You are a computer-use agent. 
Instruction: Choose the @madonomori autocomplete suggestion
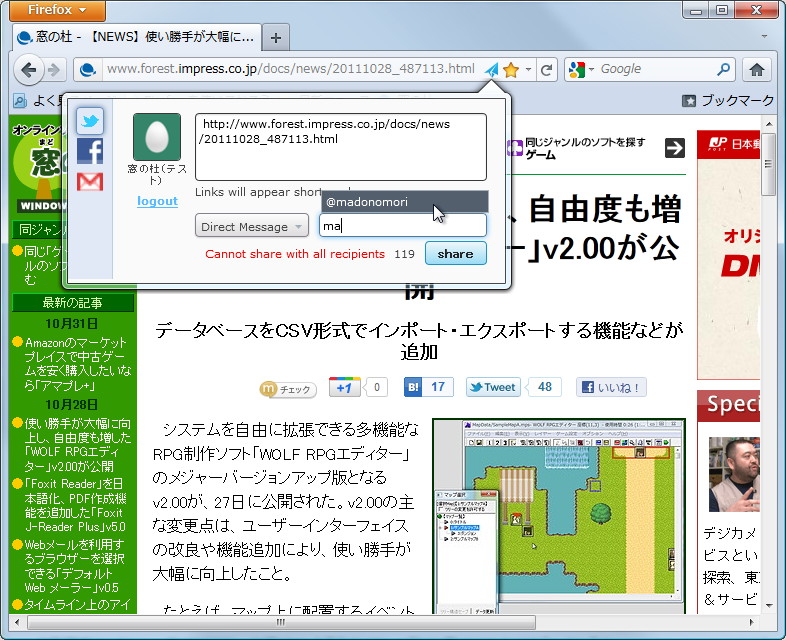click(x=404, y=202)
